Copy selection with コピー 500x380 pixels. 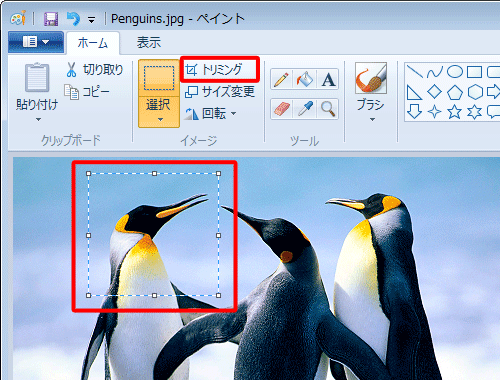(87, 91)
